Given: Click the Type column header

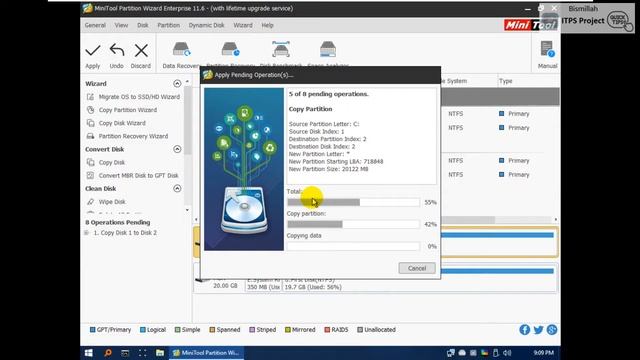Looking at the screenshot, I should point(505,81).
